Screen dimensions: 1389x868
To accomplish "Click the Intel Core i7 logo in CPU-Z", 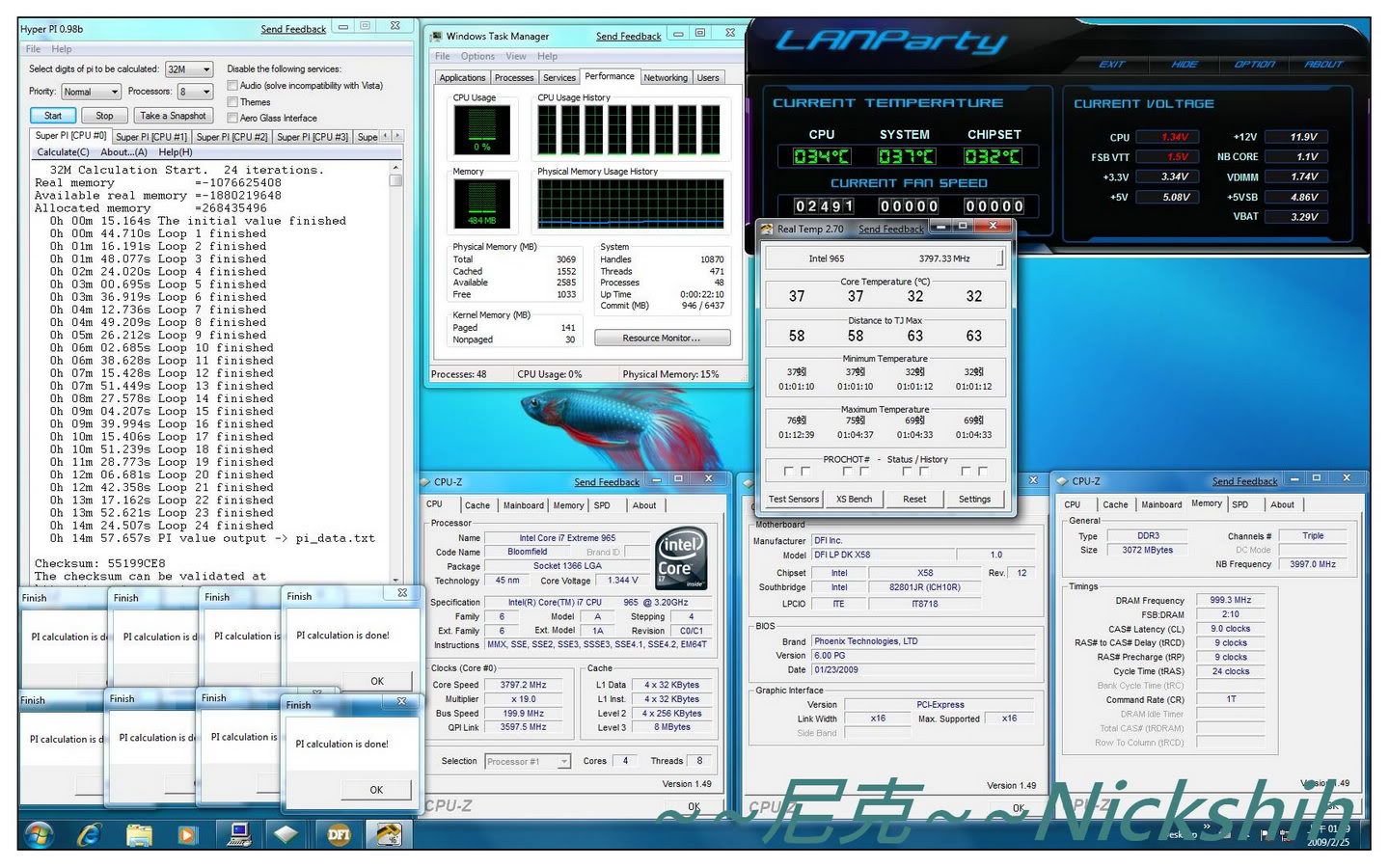I will point(681,557).
